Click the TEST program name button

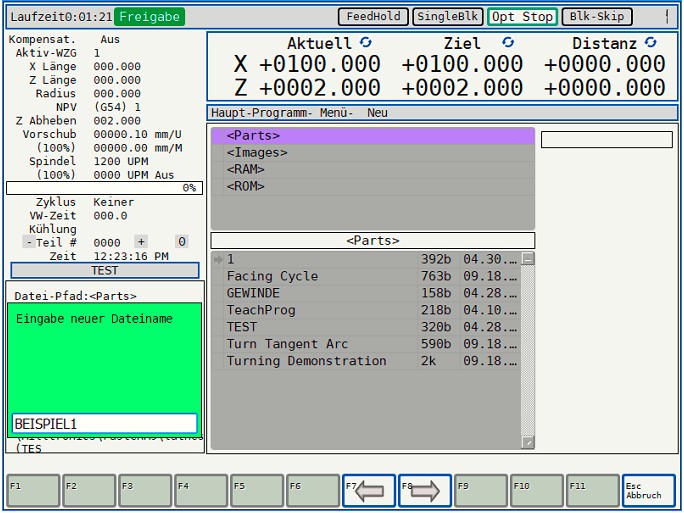coord(105,270)
